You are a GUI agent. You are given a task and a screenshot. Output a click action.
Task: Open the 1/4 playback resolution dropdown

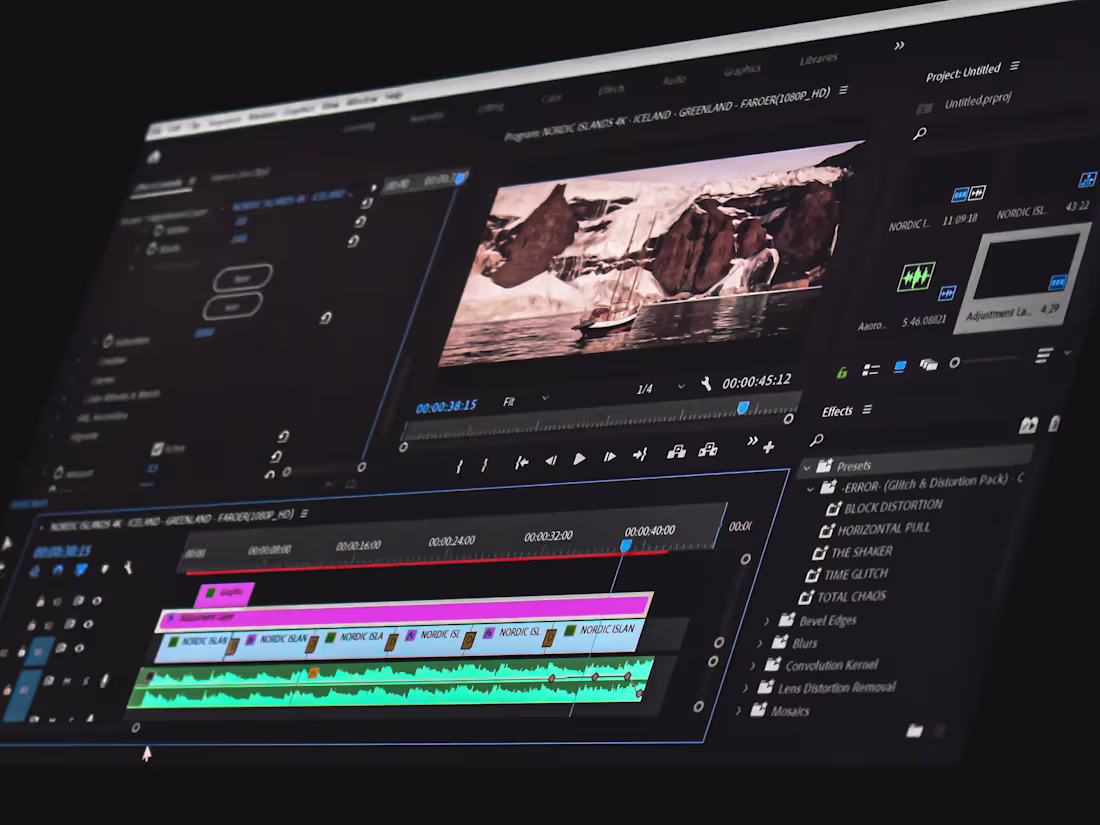point(647,387)
